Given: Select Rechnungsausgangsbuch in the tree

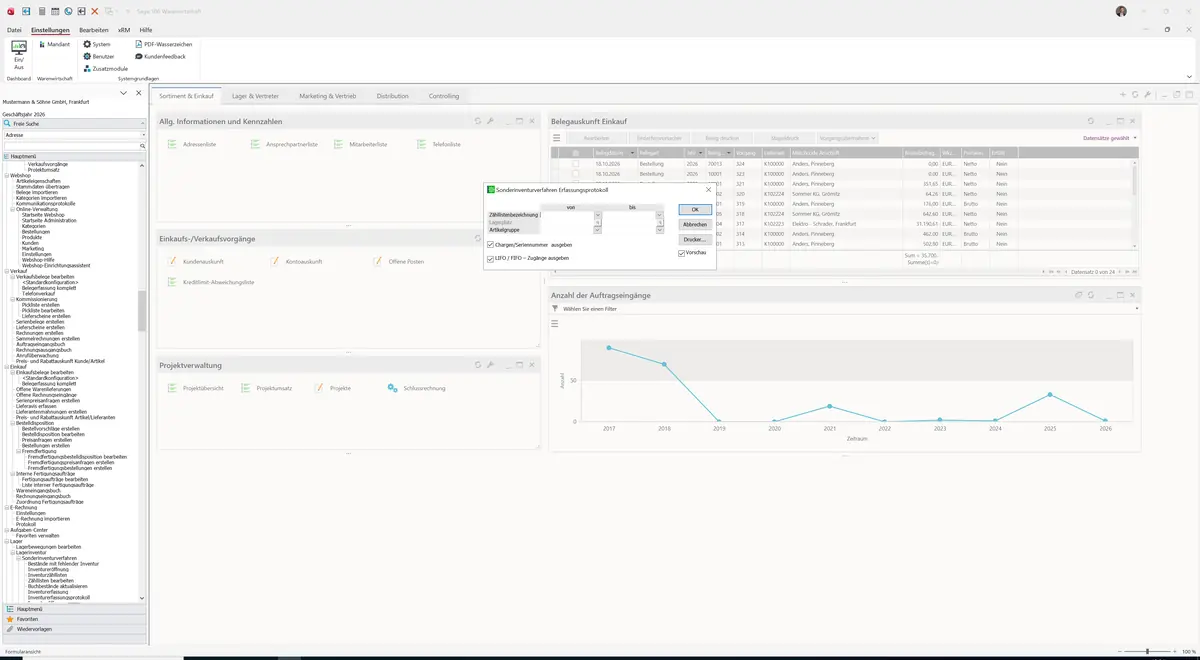Looking at the screenshot, I should tap(42, 350).
